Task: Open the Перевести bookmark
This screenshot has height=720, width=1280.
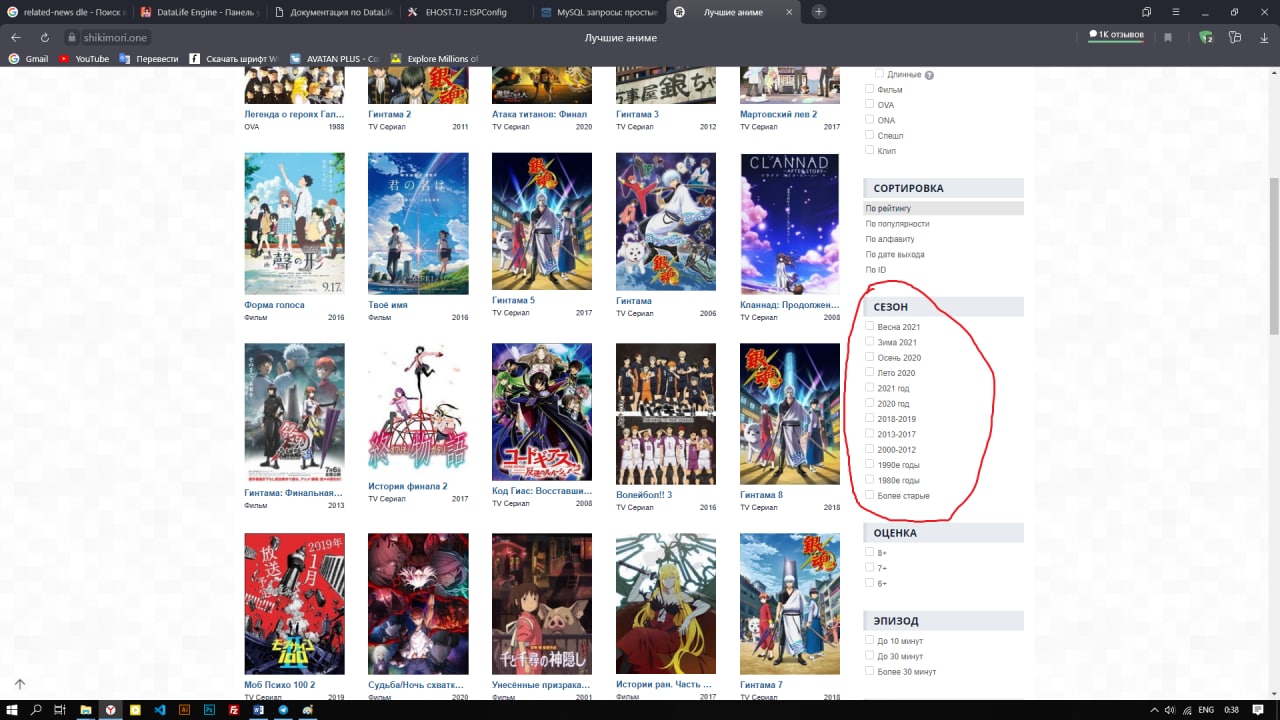Action: 148,59
